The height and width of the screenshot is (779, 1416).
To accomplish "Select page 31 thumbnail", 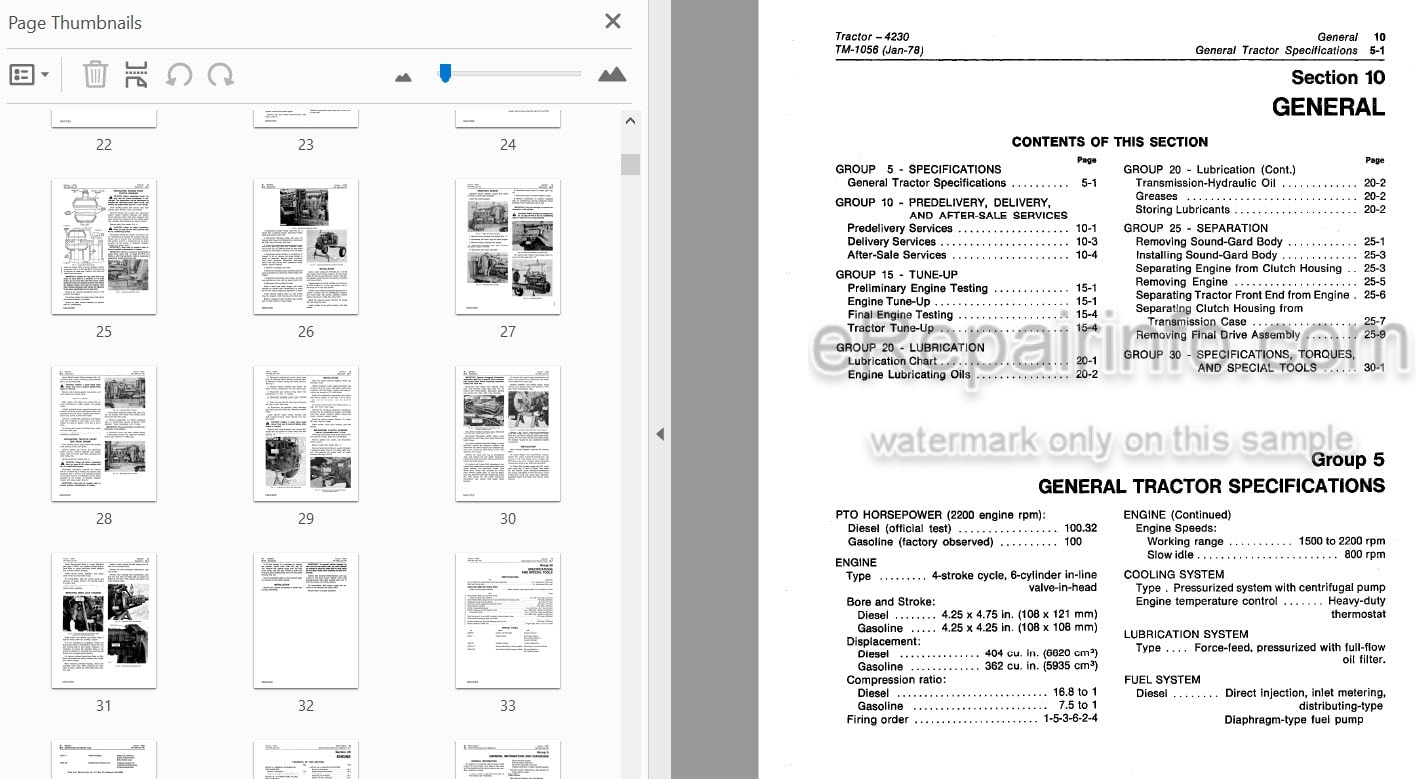I will pyautogui.click(x=104, y=621).
